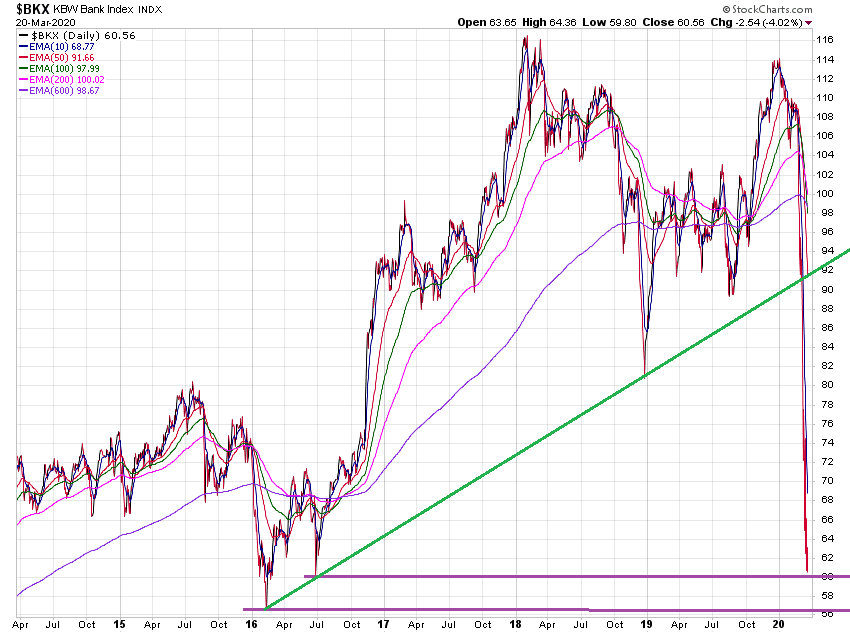Click the 86 price axis label
Image resolution: width=850 pixels, height=633 pixels.
tap(827, 327)
